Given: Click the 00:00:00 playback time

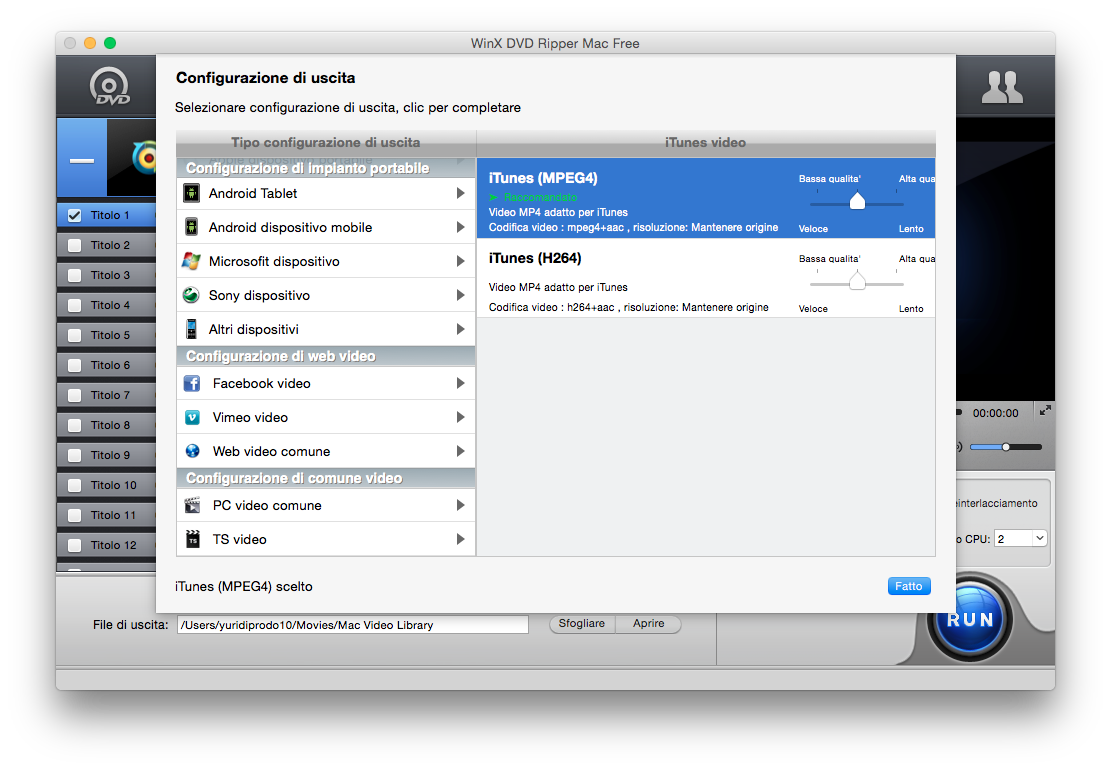Looking at the screenshot, I should pos(996,413).
